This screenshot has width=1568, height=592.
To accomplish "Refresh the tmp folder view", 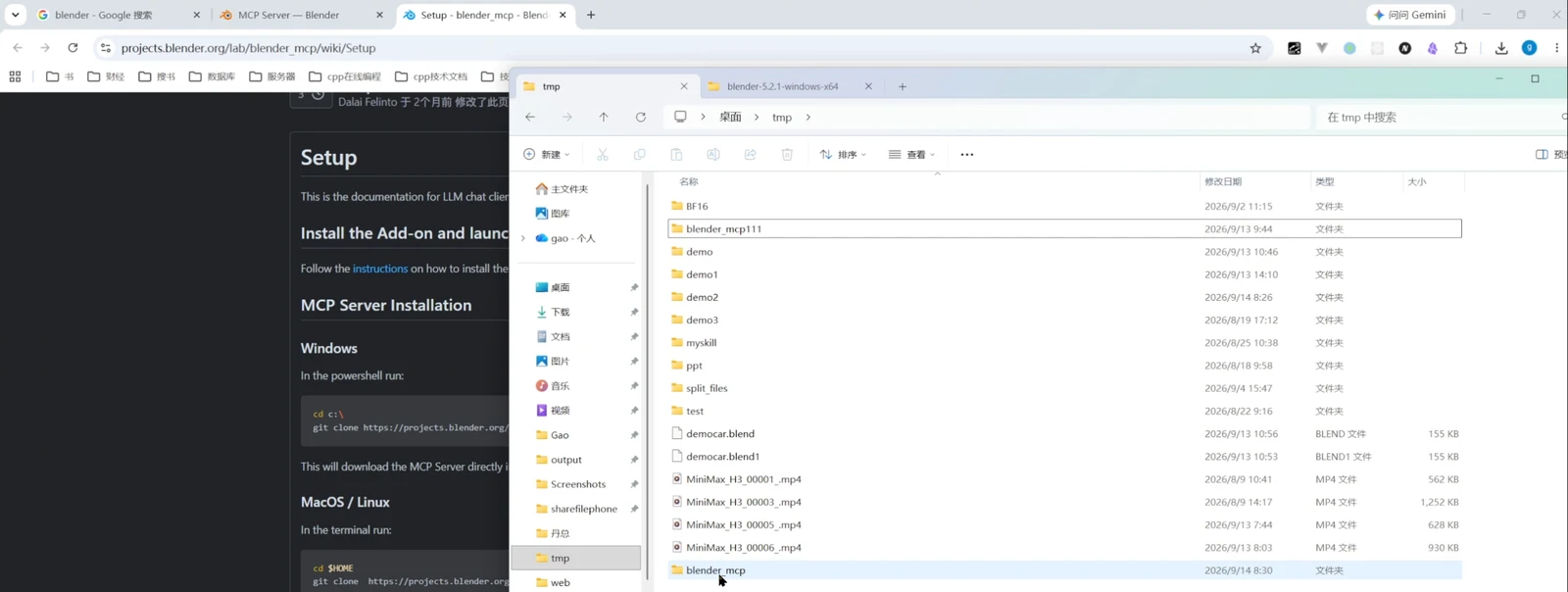I will click(x=641, y=117).
